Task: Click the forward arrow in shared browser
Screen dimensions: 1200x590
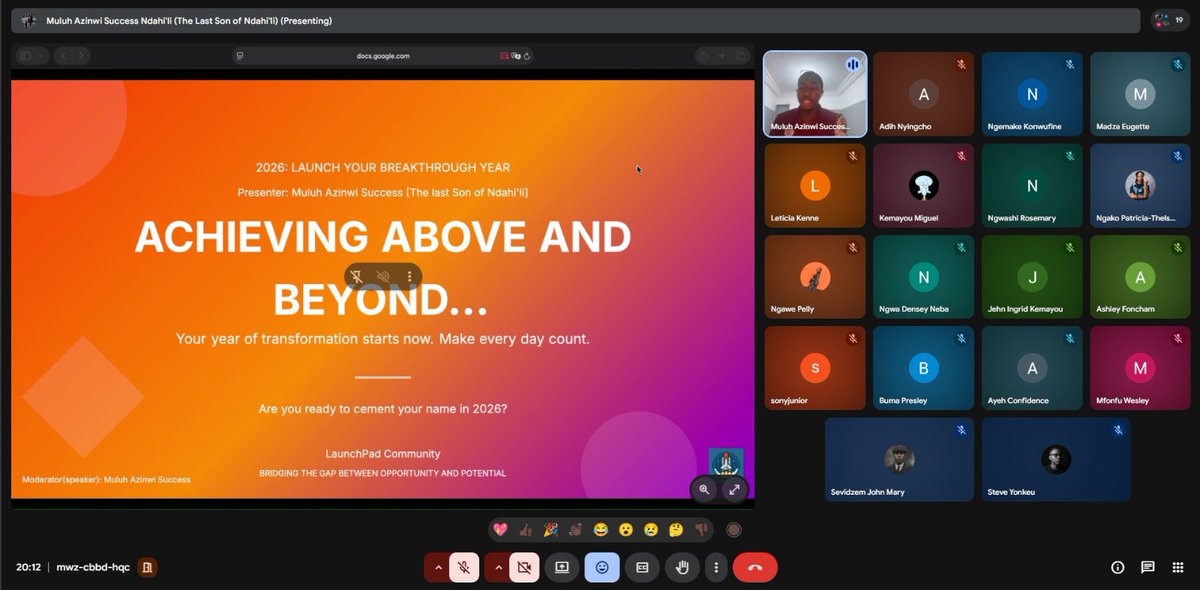Action: tap(81, 56)
